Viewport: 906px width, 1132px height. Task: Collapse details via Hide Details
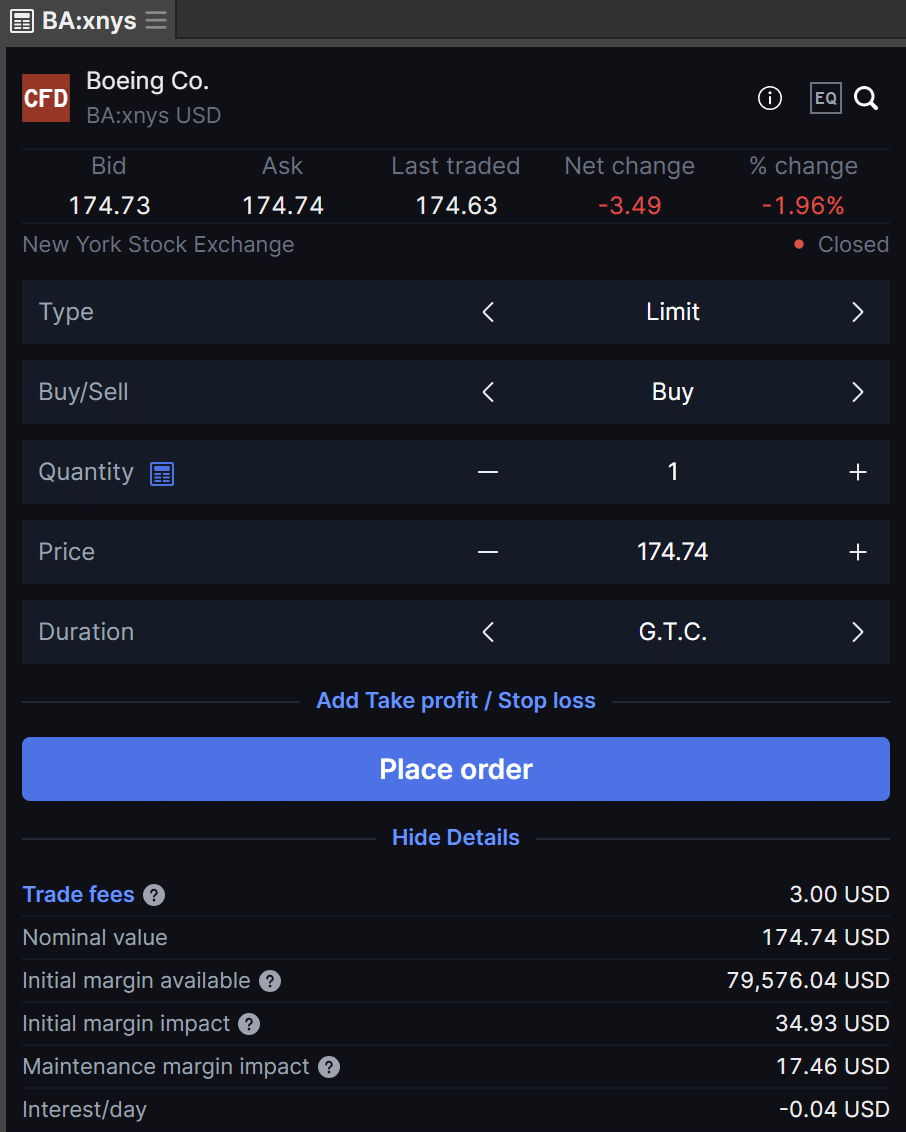click(x=456, y=837)
